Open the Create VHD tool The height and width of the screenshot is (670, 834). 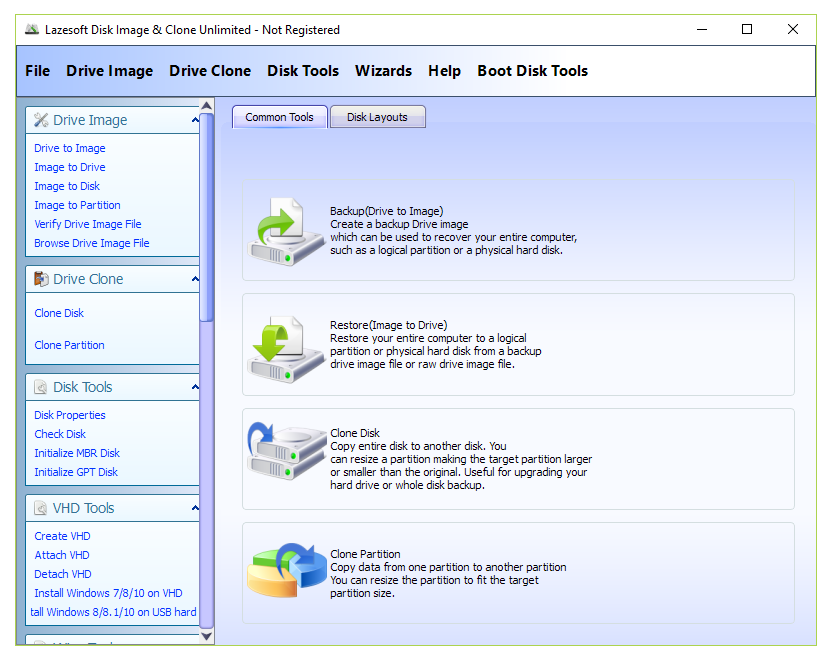61,536
